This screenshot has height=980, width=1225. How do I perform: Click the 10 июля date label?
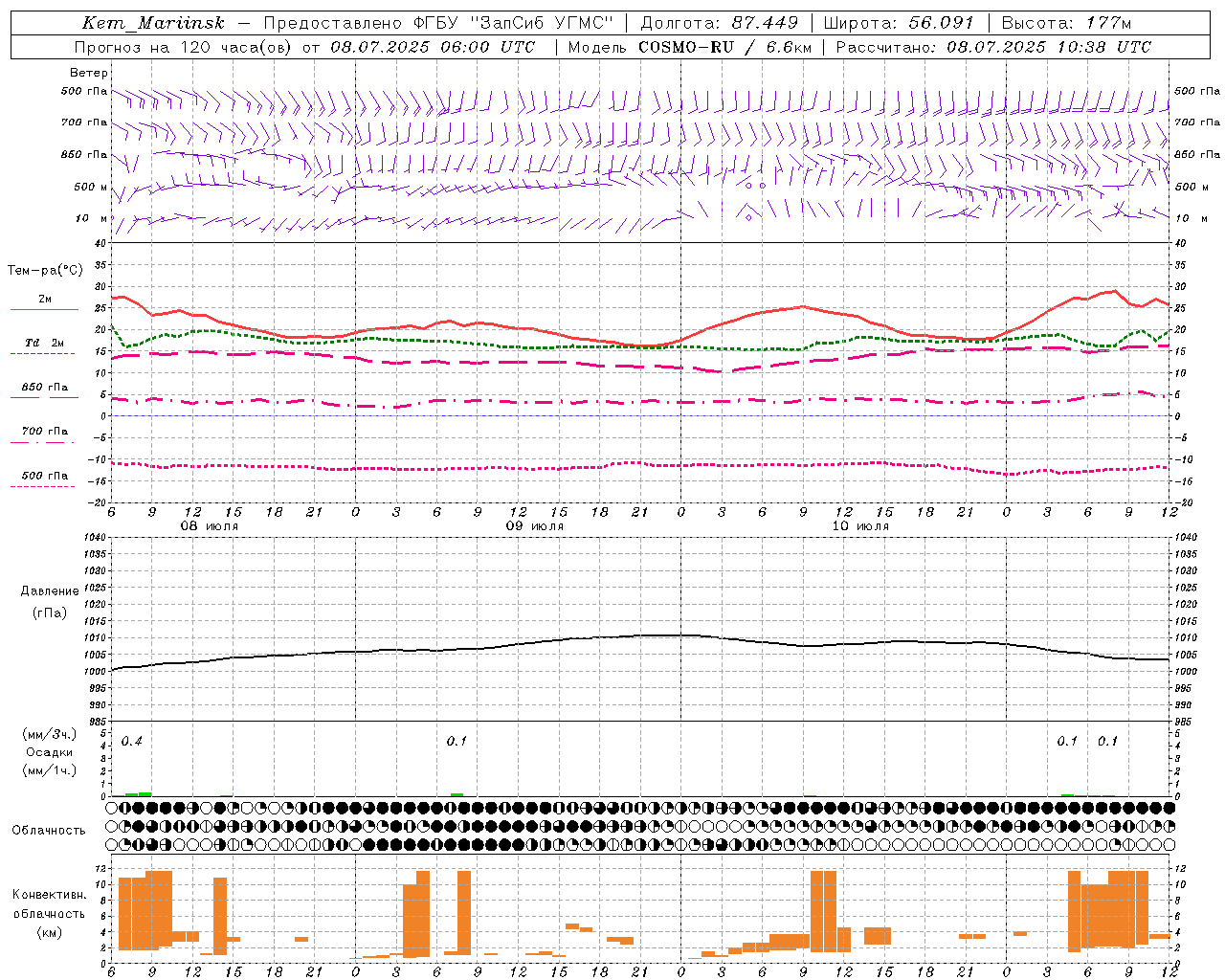[860, 526]
